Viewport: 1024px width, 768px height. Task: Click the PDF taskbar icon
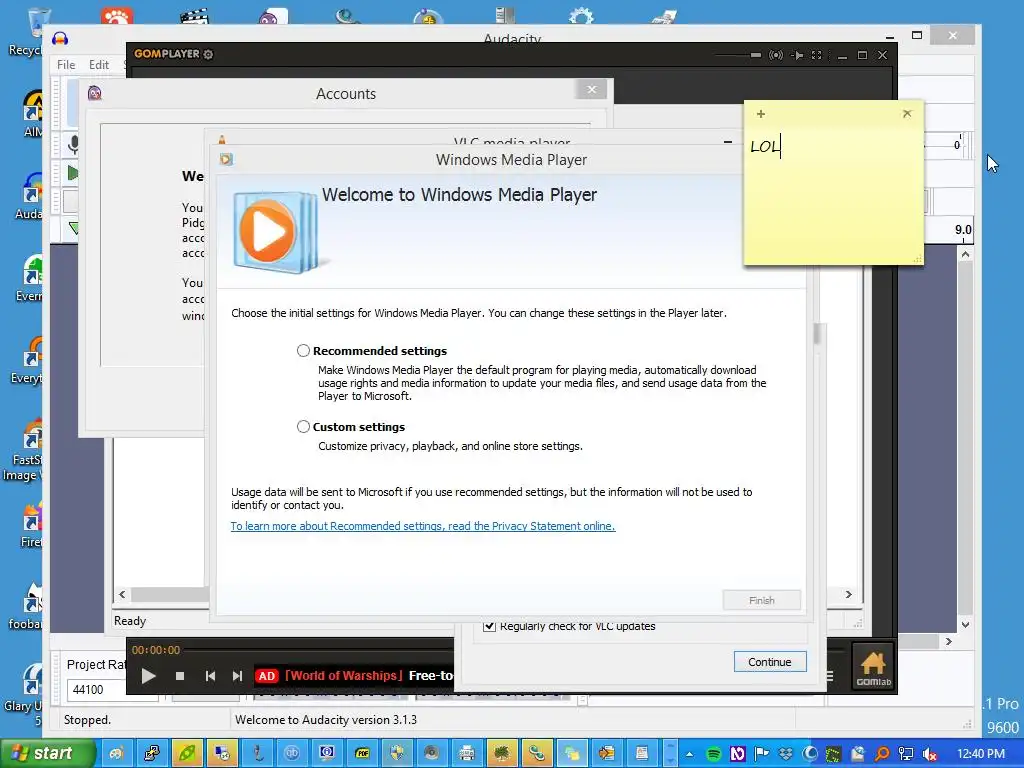coord(362,754)
